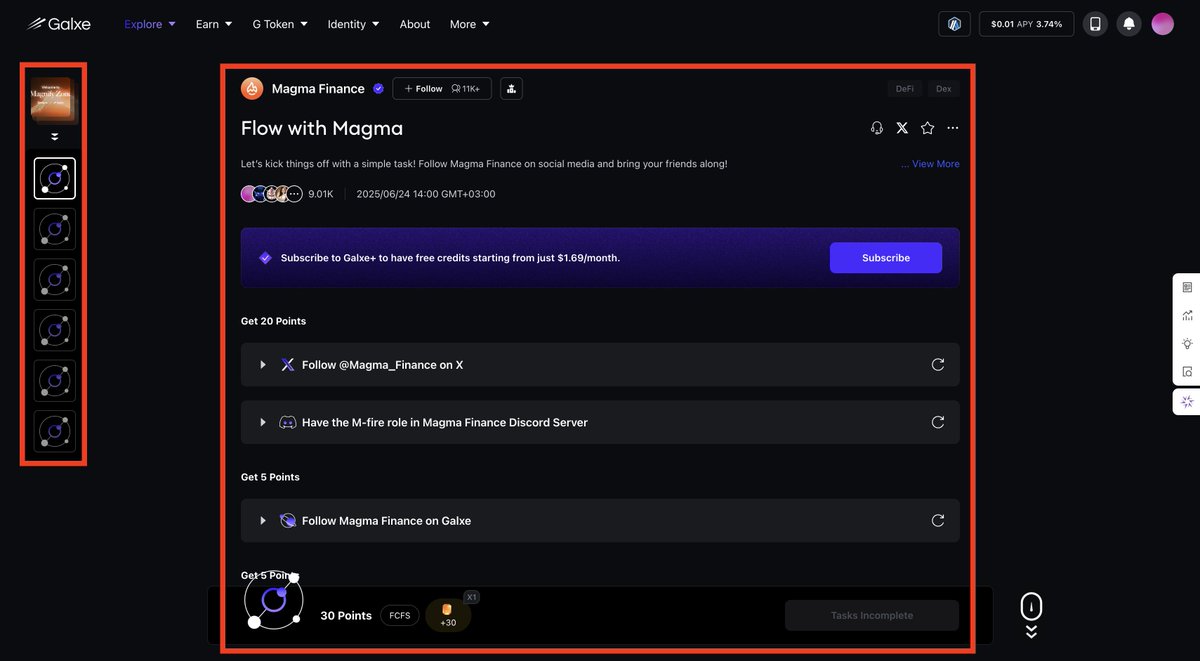The image size is (1200, 661).
Task: Click the Dex category tag
Action: pyautogui.click(x=944, y=89)
